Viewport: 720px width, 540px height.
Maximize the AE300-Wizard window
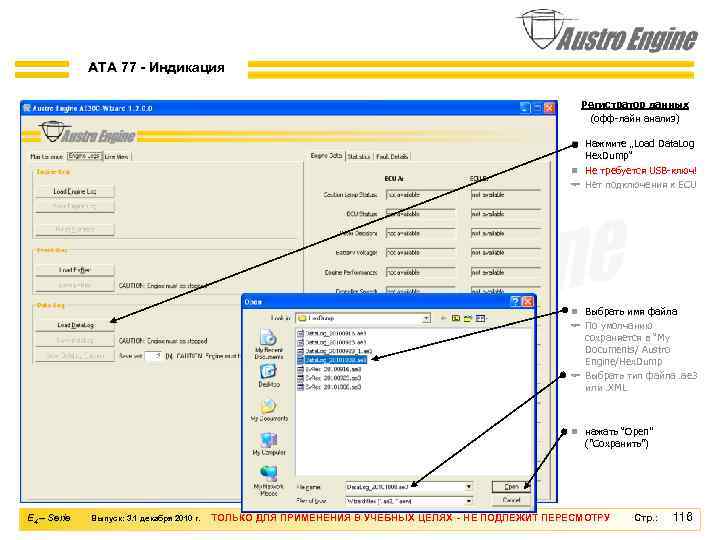coord(537,108)
